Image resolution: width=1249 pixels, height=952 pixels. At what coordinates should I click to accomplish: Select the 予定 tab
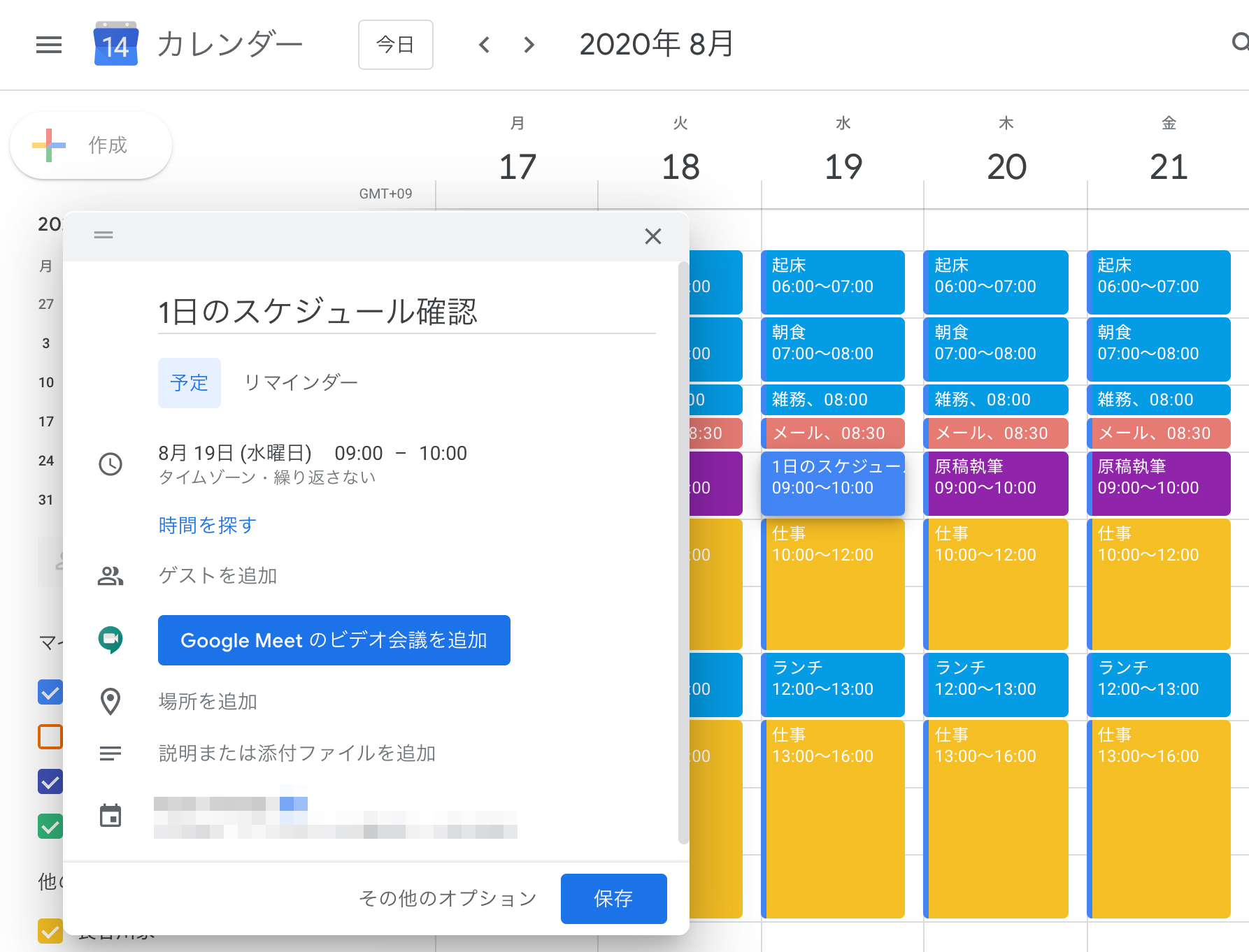tap(189, 382)
